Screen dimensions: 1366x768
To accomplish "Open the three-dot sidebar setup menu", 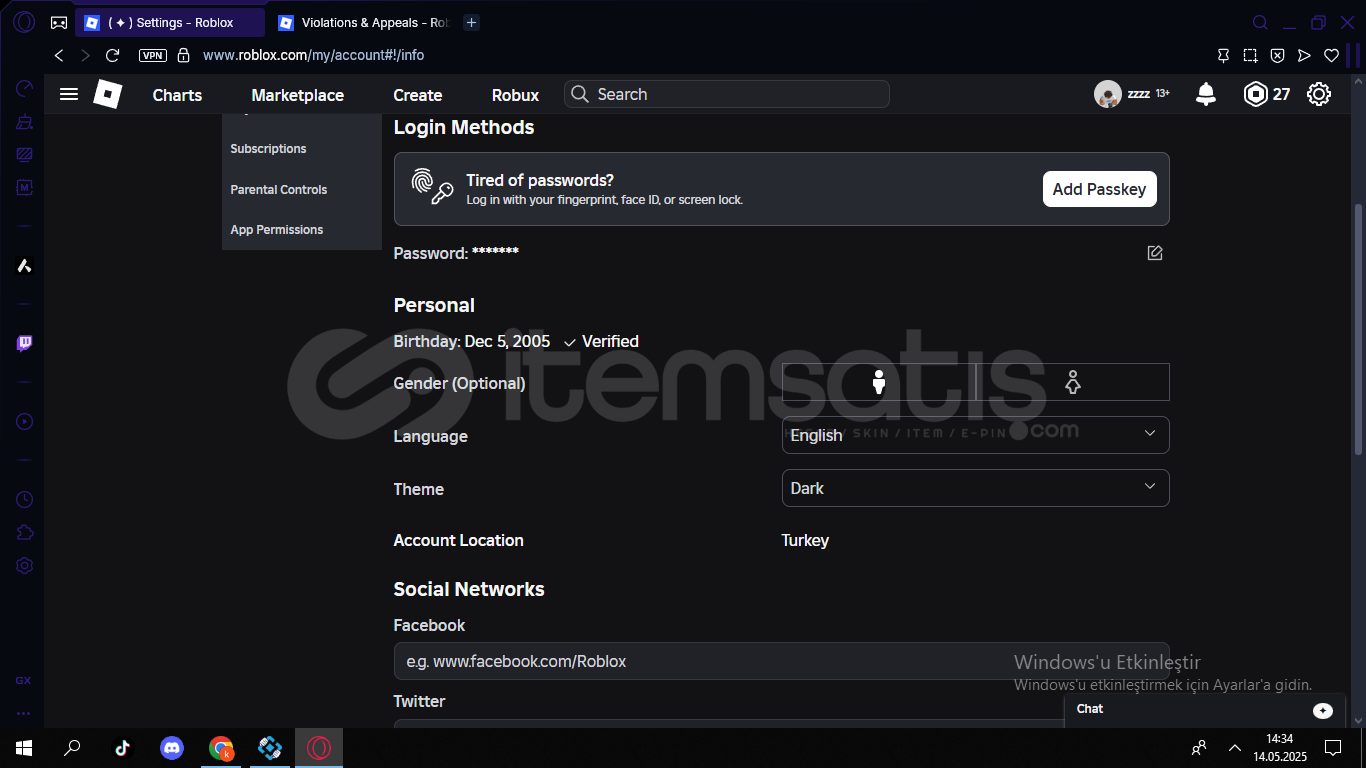I will pyautogui.click(x=23, y=714).
